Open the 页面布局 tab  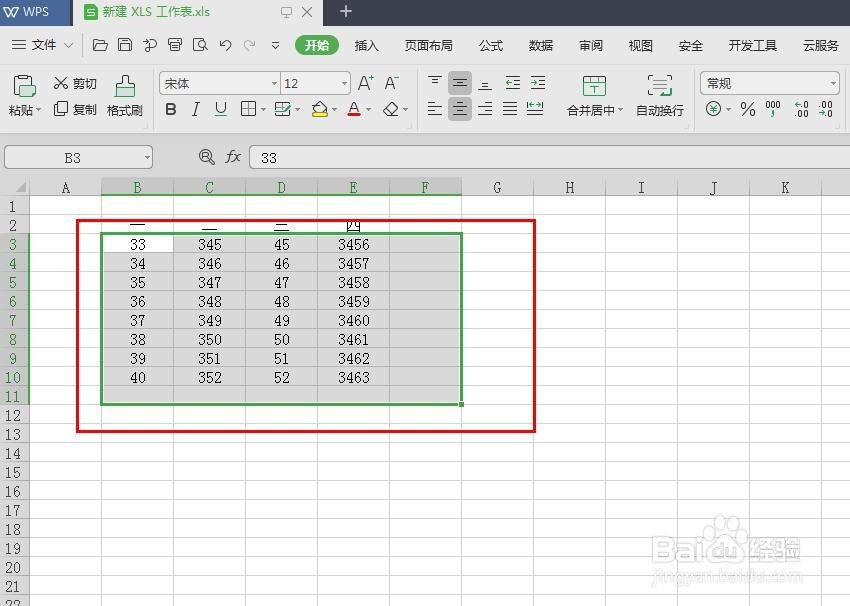pos(429,46)
